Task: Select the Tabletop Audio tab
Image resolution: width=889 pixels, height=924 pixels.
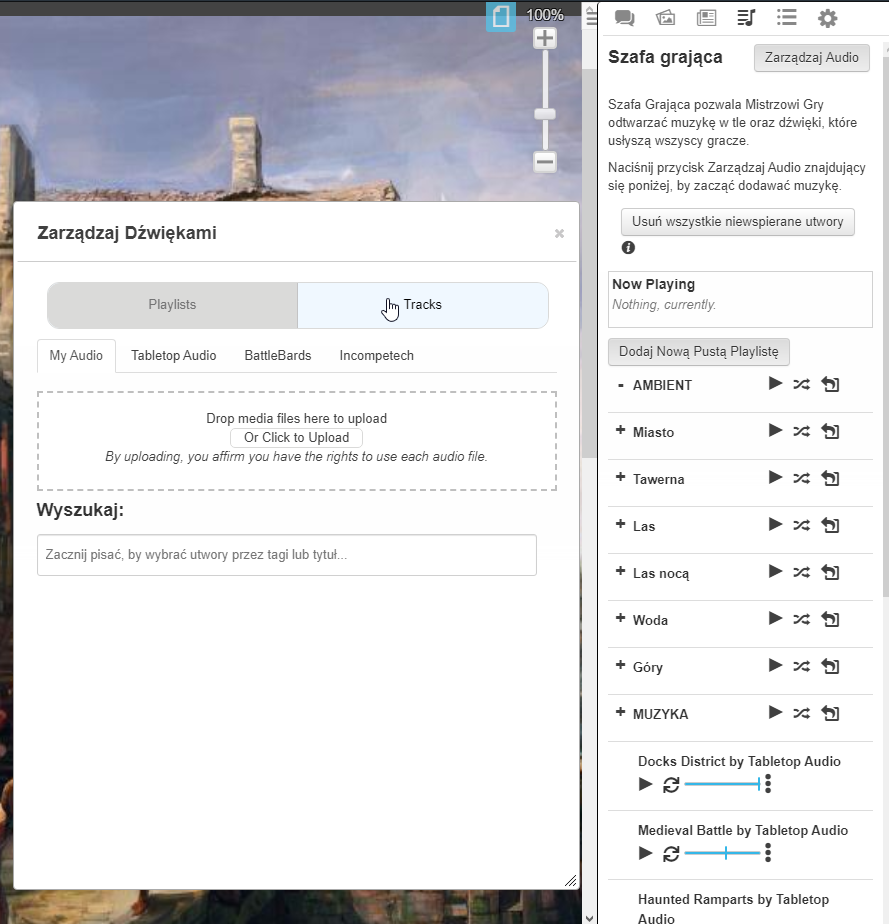Action: point(174,356)
